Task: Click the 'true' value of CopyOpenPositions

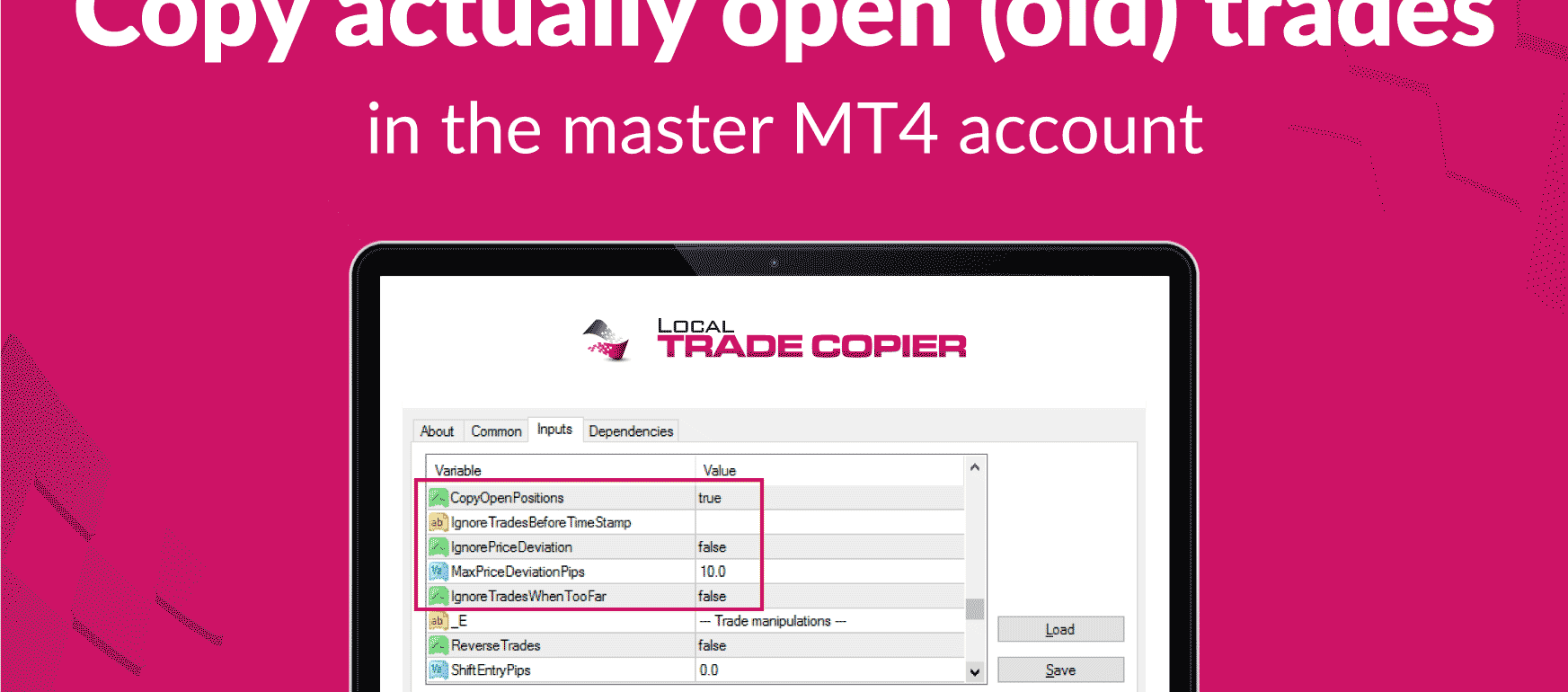Action: [x=710, y=498]
